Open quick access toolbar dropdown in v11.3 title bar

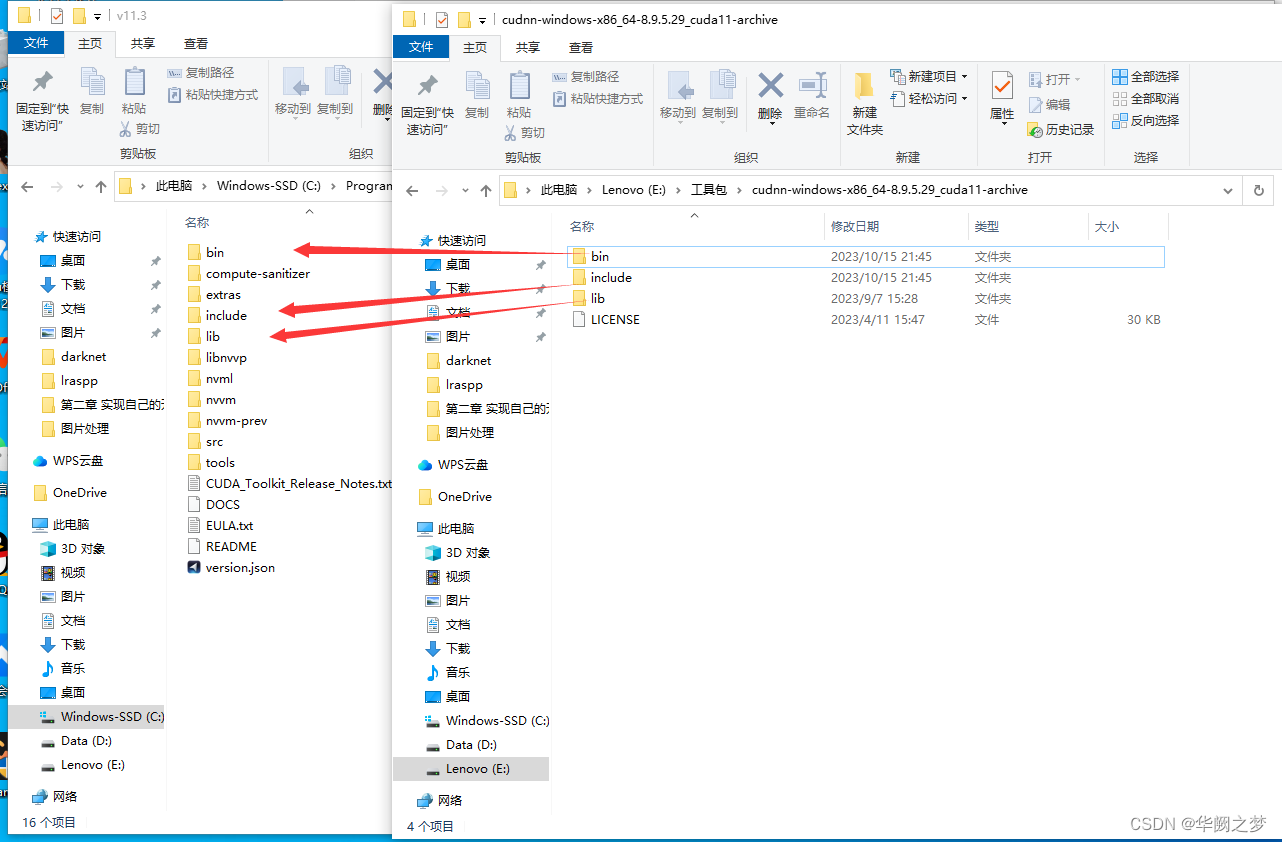97,16
